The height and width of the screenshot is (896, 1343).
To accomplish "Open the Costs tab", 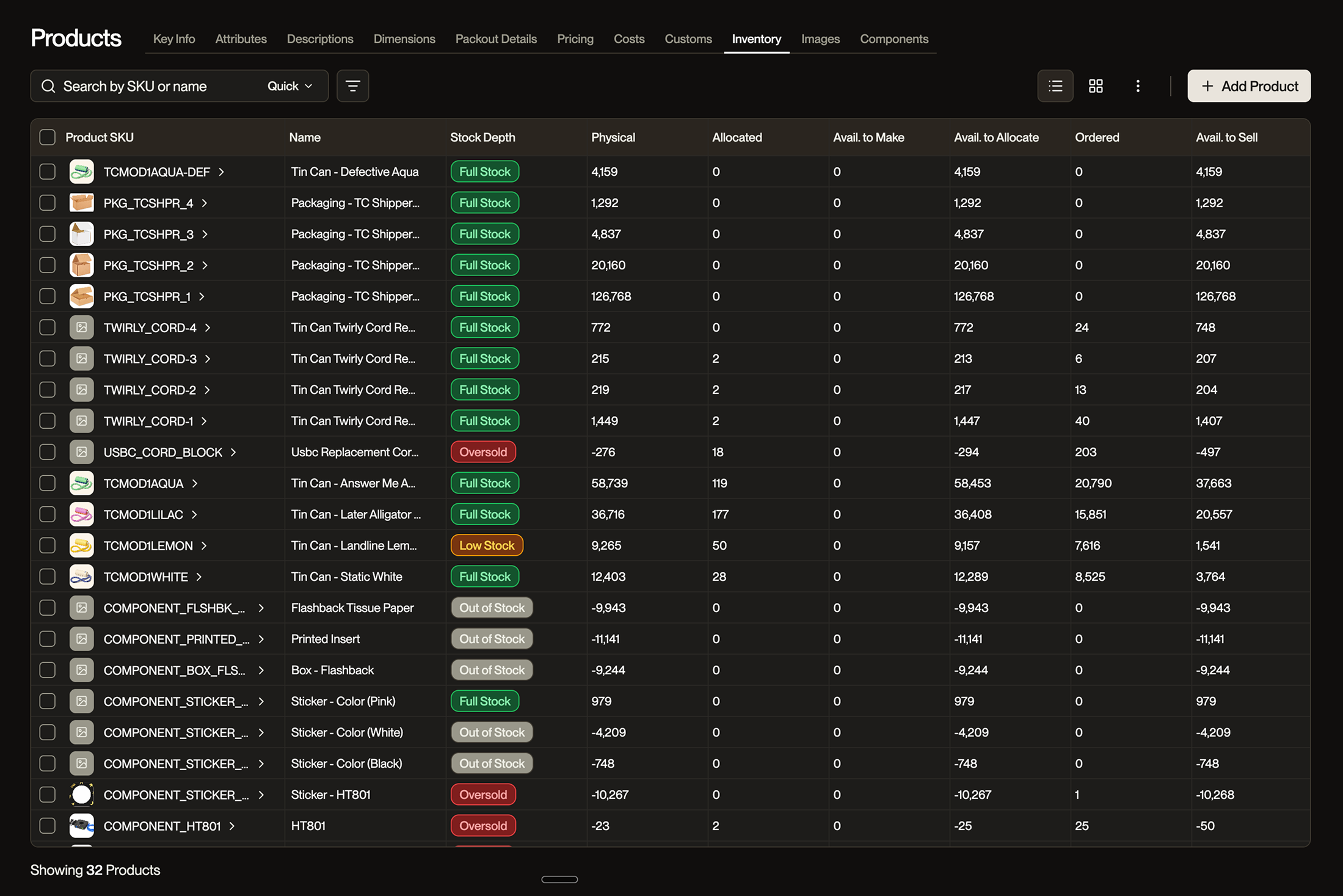I will [629, 39].
